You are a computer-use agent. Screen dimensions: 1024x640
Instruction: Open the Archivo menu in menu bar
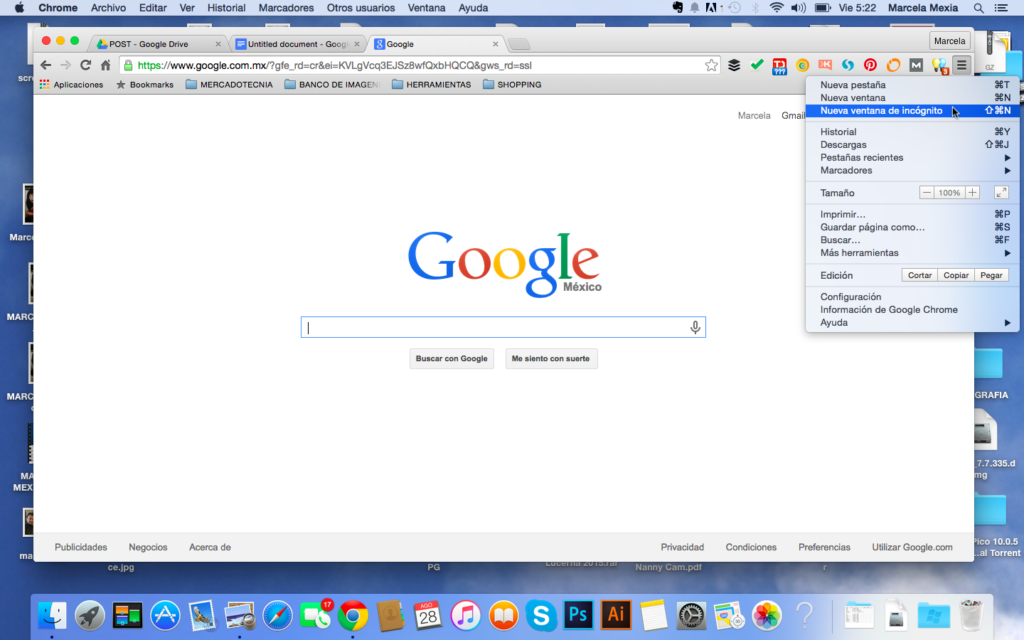[x=108, y=8]
